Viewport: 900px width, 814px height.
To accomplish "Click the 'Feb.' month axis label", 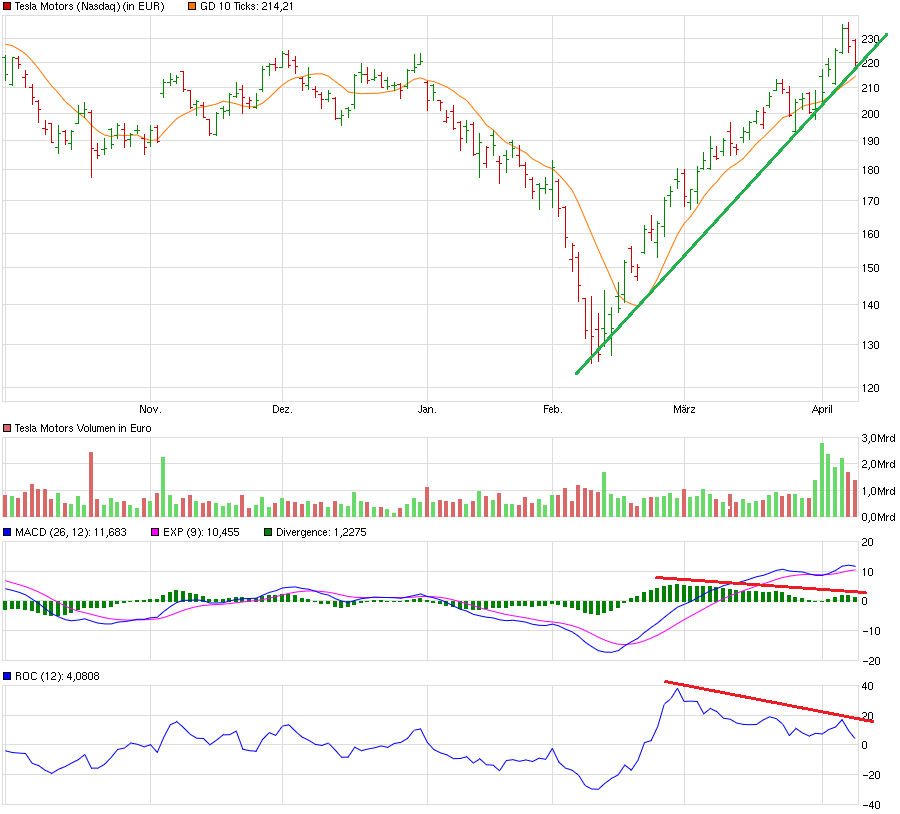I will click(x=553, y=410).
